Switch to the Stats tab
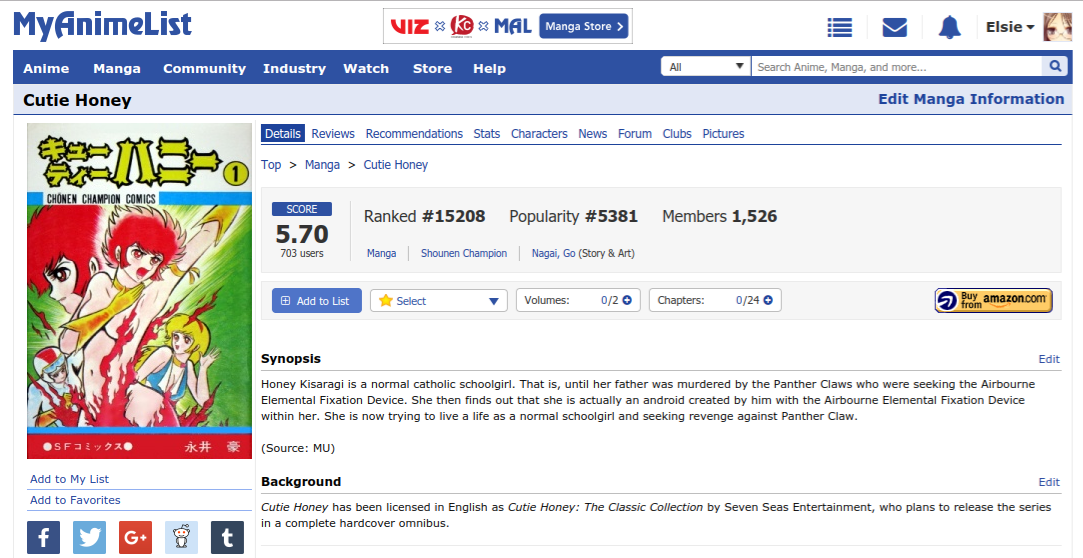 (487, 133)
